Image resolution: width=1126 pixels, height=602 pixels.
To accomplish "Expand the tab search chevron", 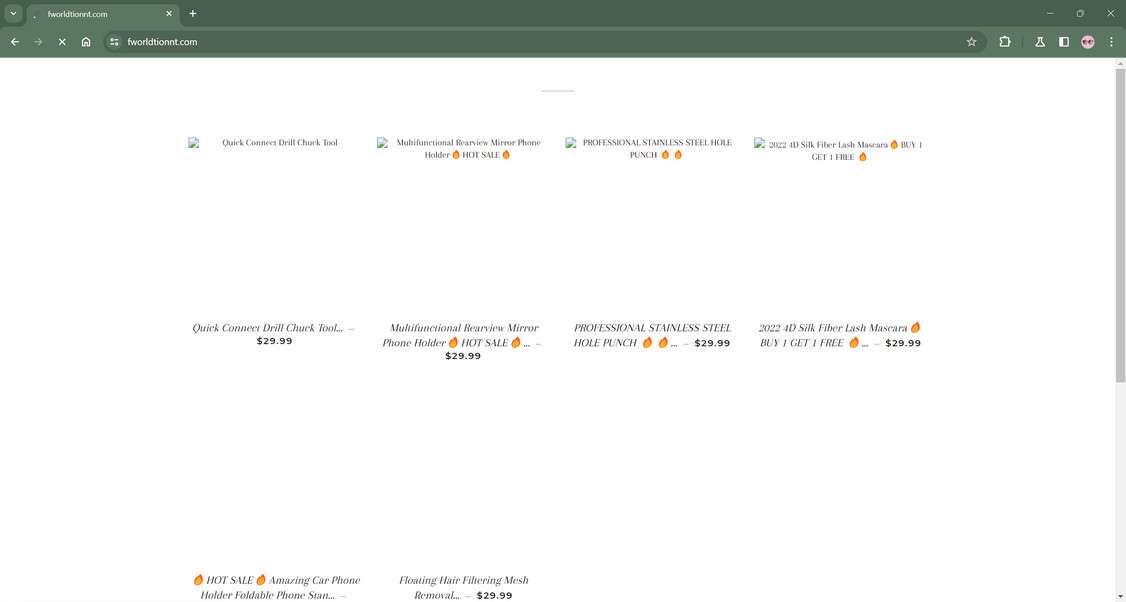I will (13, 13).
